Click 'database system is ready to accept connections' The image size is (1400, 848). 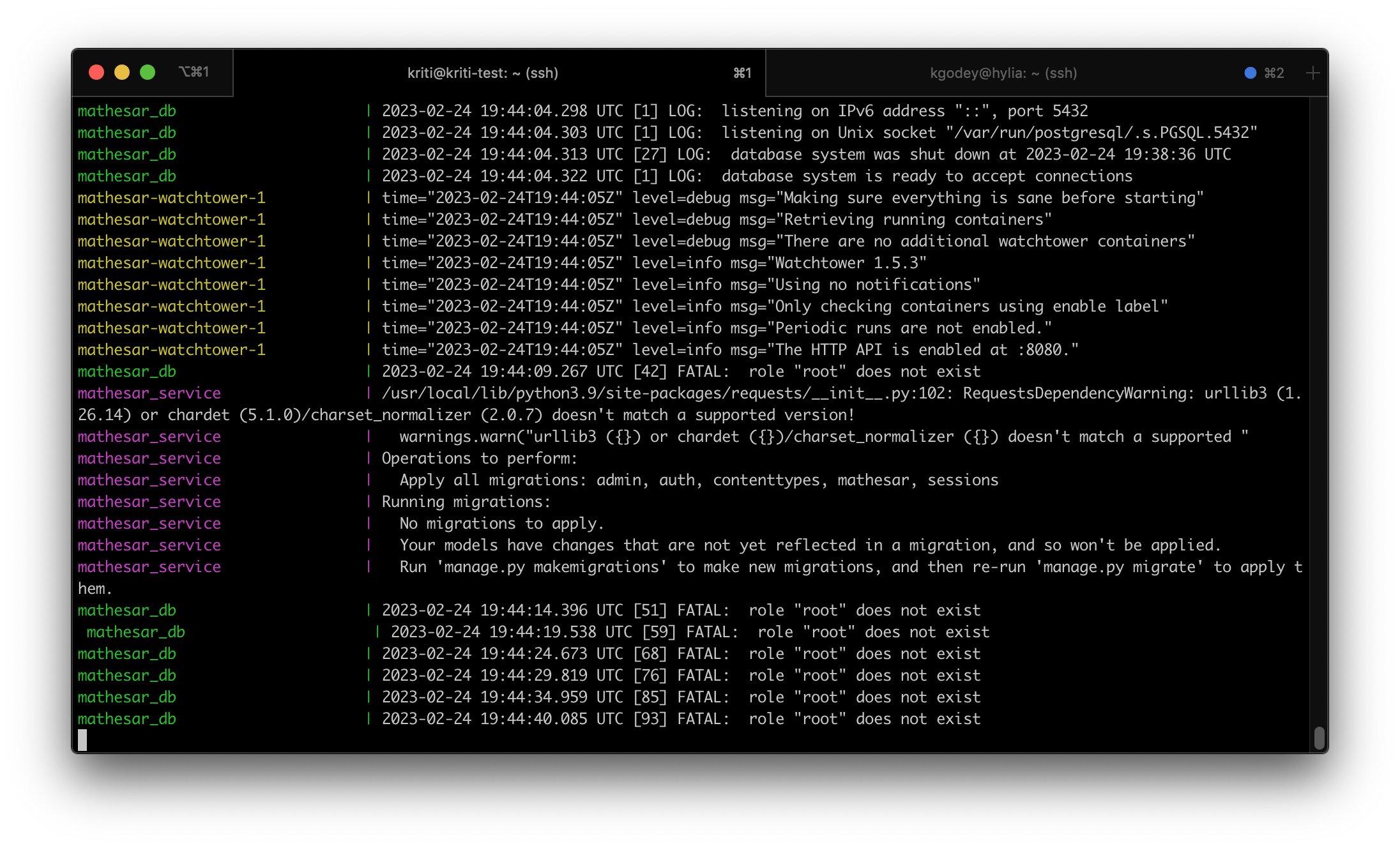pos(927,176)
